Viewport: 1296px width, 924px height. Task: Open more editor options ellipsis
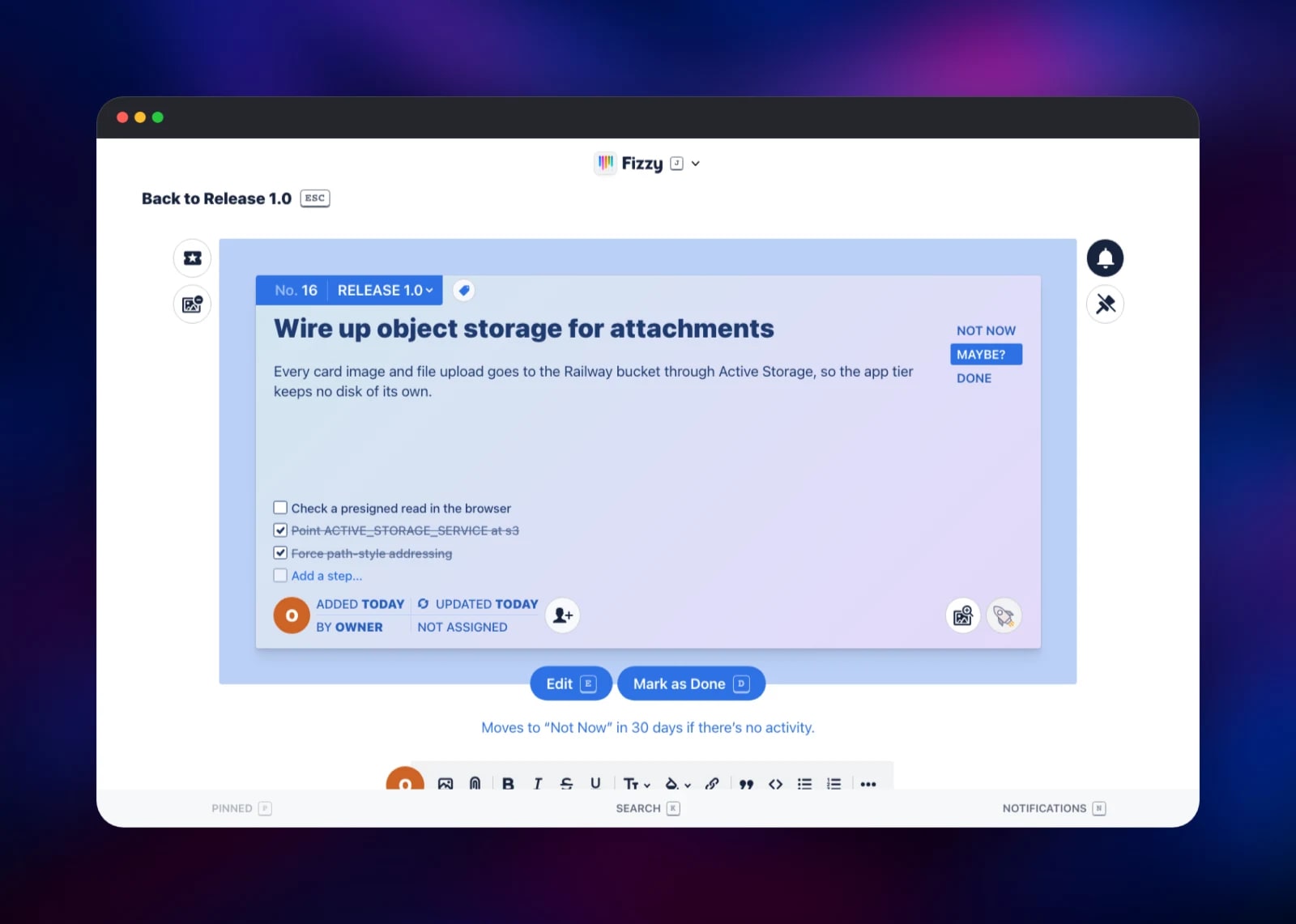[868, 784]
